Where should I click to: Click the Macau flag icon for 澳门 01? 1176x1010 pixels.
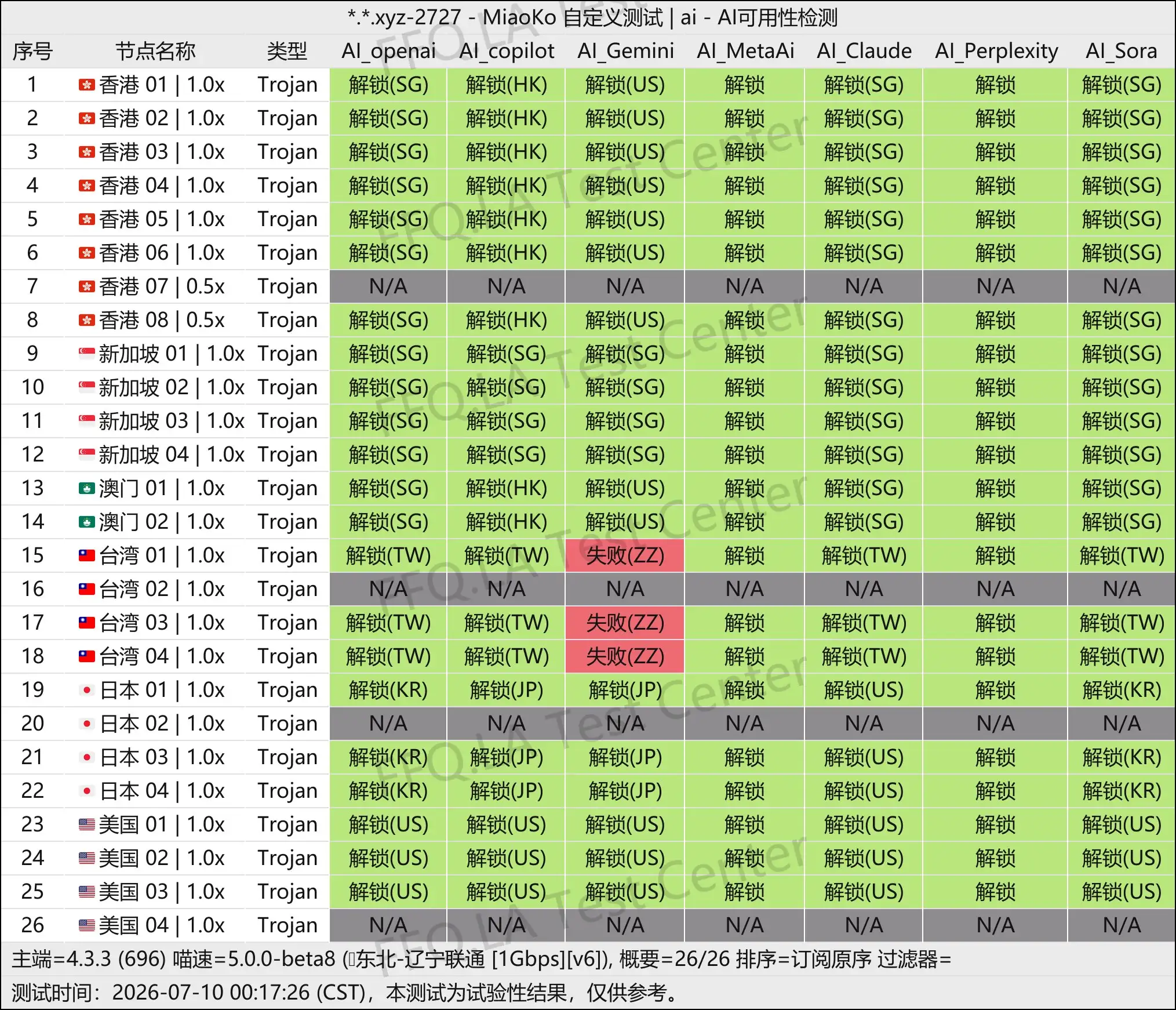86,488
